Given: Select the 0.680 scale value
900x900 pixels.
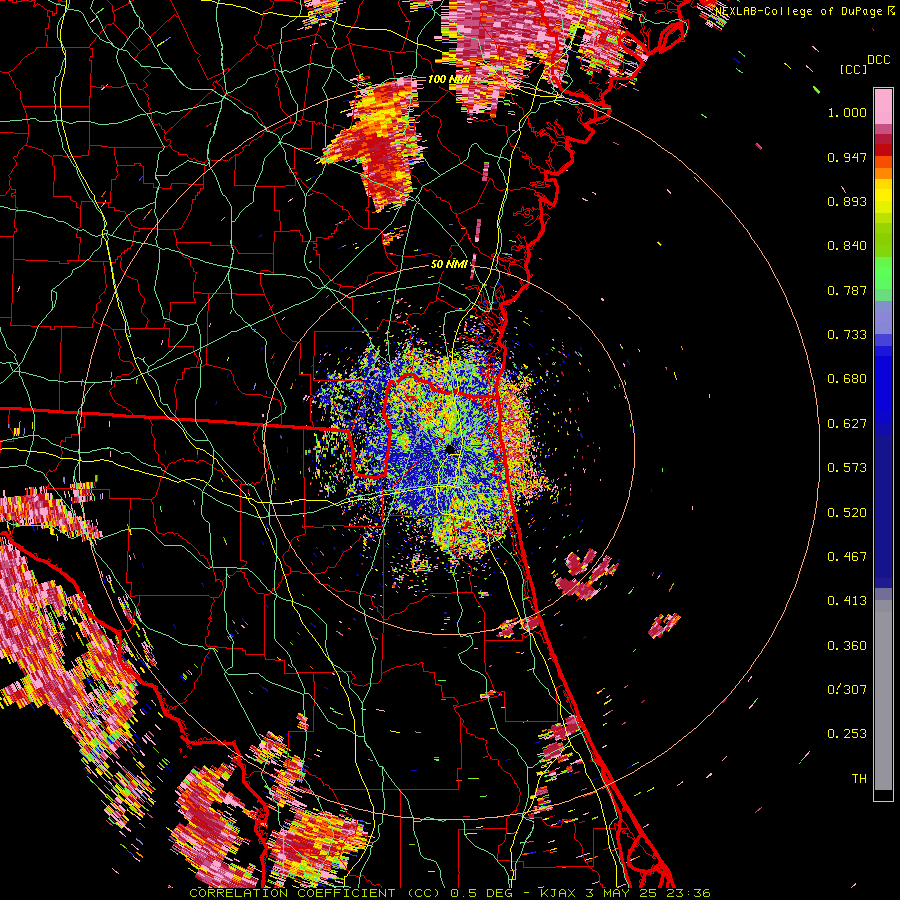Looking at the screenshot, I should 847,379.
